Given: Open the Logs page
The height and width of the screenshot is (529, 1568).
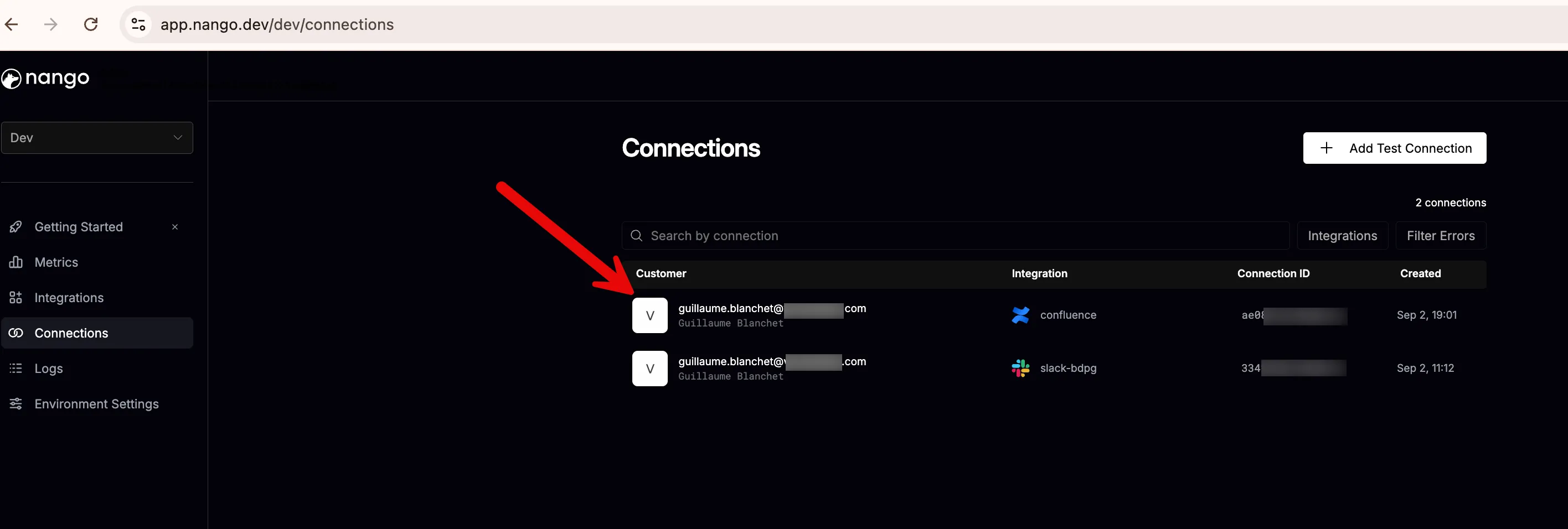Looking at the screenshot, I should click(49, 369).
